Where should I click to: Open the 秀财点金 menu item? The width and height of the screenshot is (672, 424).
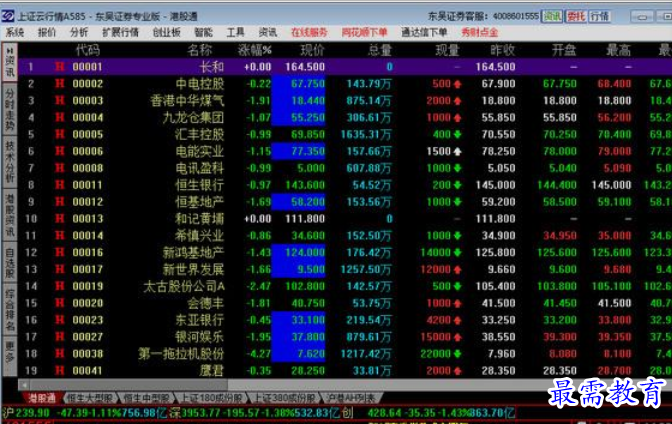click(480, 32)
